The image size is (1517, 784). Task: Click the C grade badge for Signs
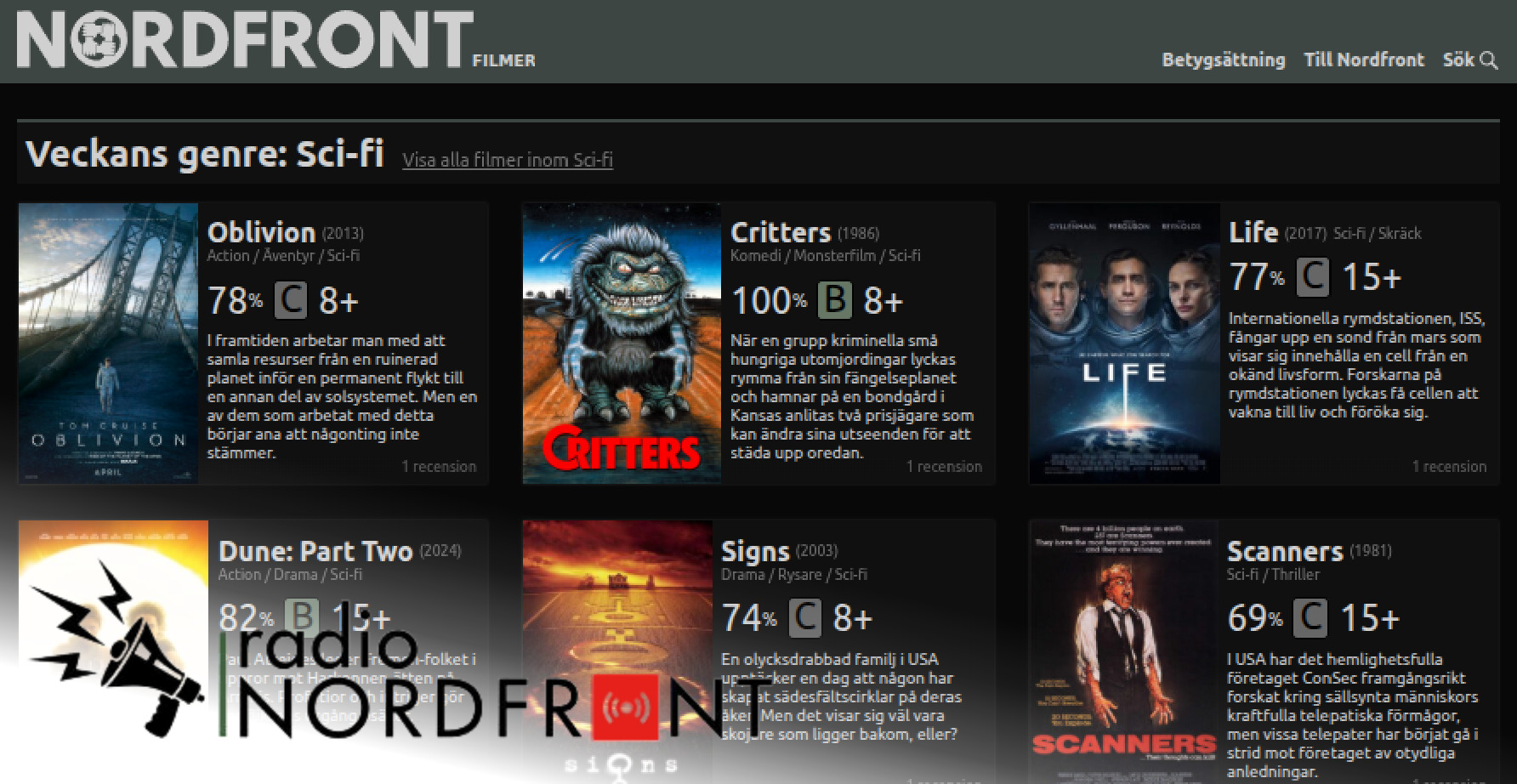[x=804, y=618]
